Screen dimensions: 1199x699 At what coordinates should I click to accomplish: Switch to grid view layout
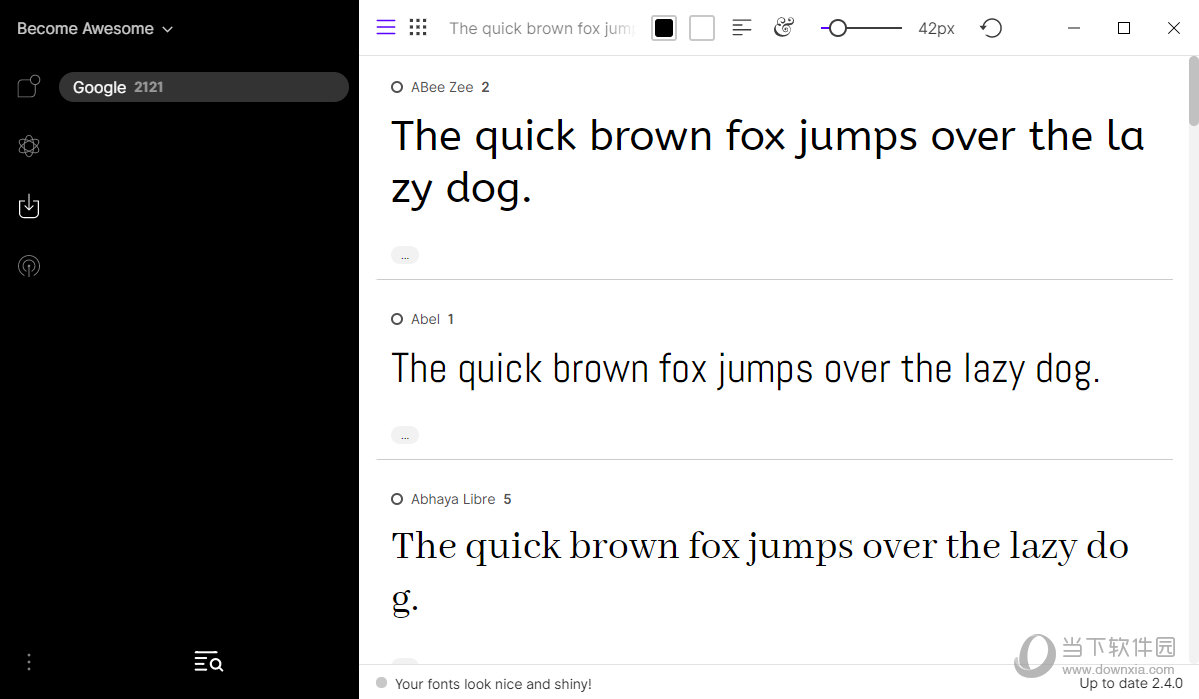(x=418, y=28)
